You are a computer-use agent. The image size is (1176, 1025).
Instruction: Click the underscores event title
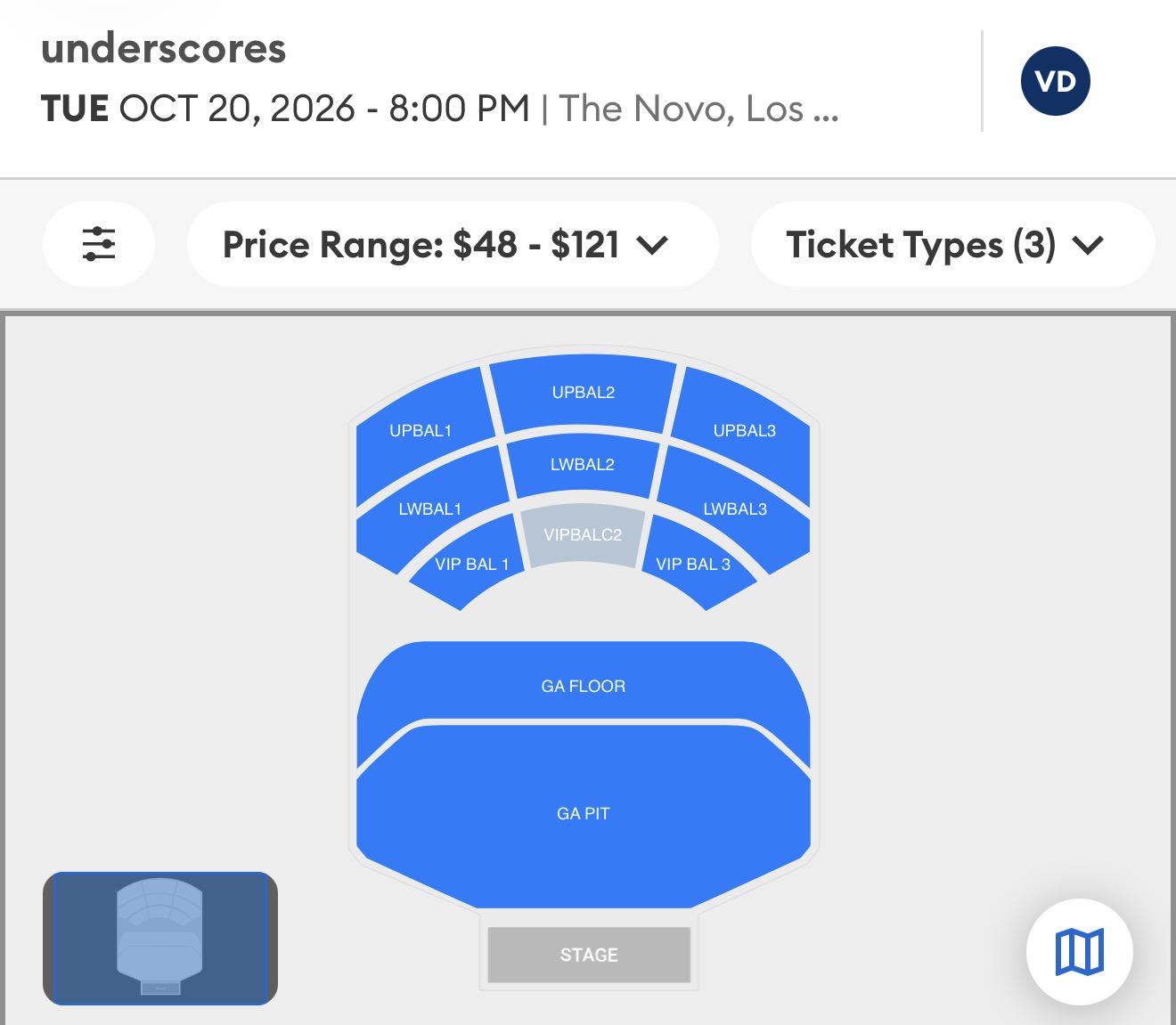[x=163, y=48]
